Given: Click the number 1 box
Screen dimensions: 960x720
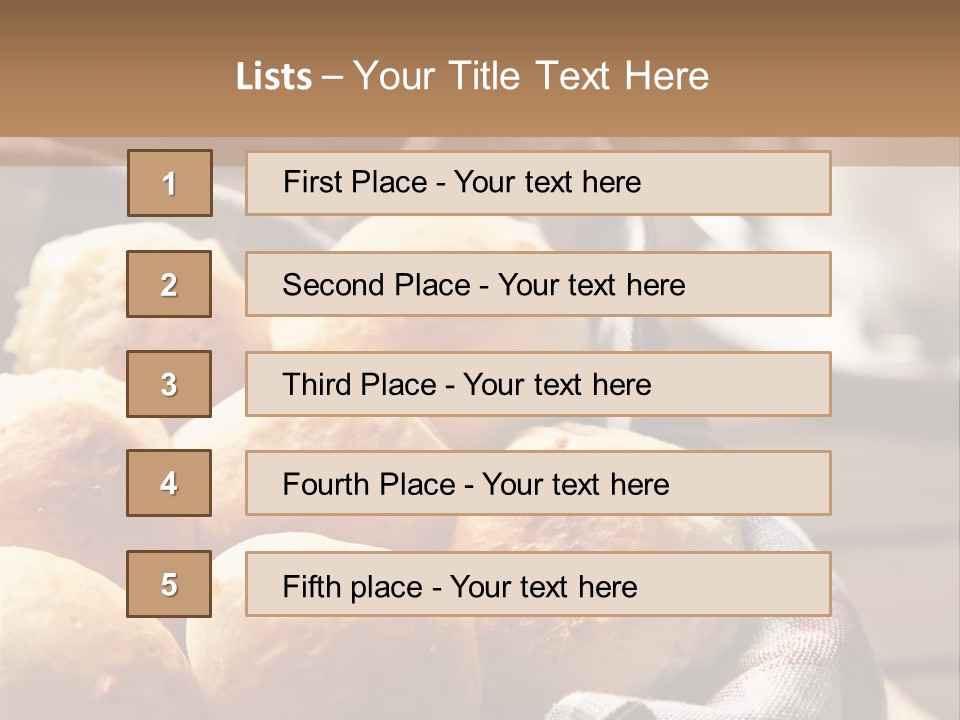Looking at the screenshot, I should click(170, 183).
